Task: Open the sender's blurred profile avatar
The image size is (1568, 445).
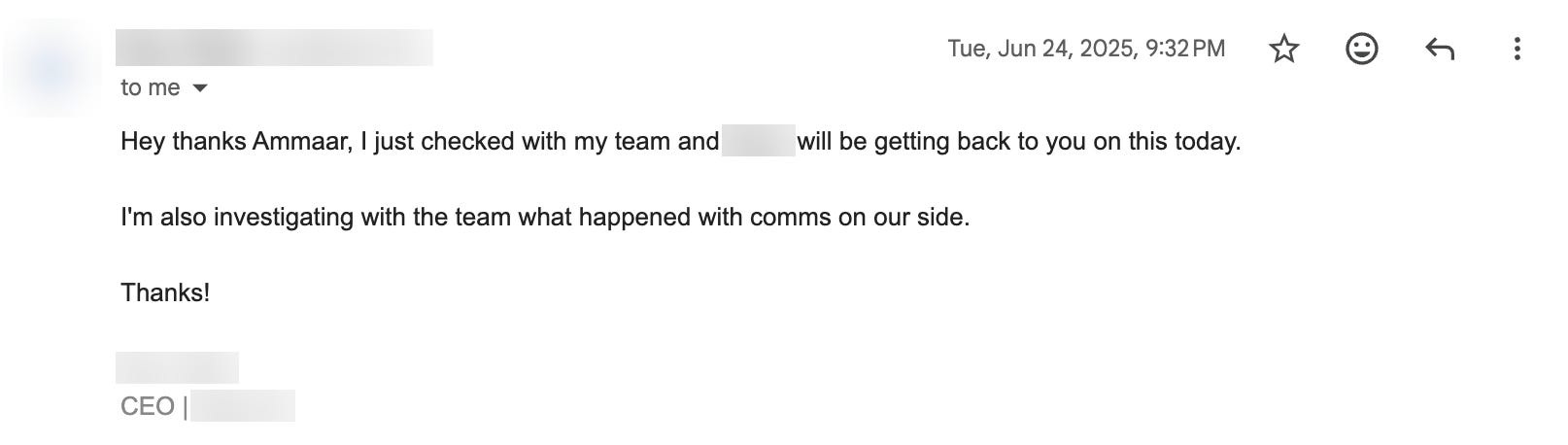Action: pos(51,70)
